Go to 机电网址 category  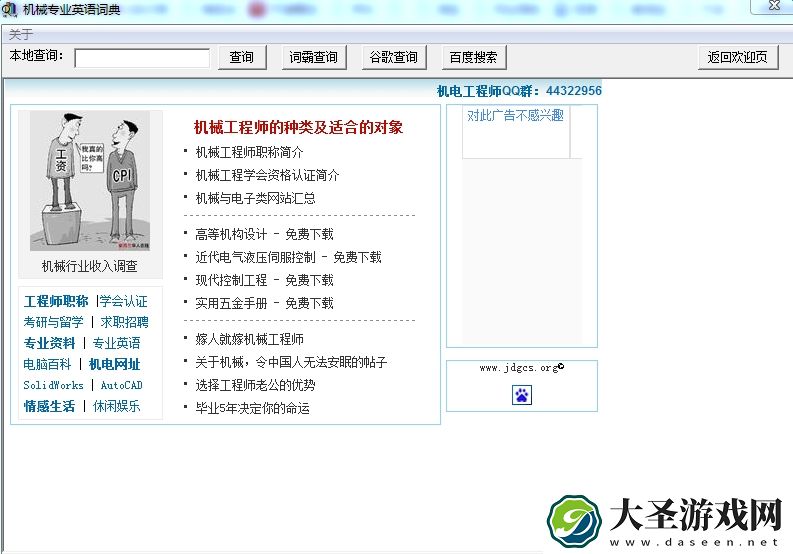114,364
